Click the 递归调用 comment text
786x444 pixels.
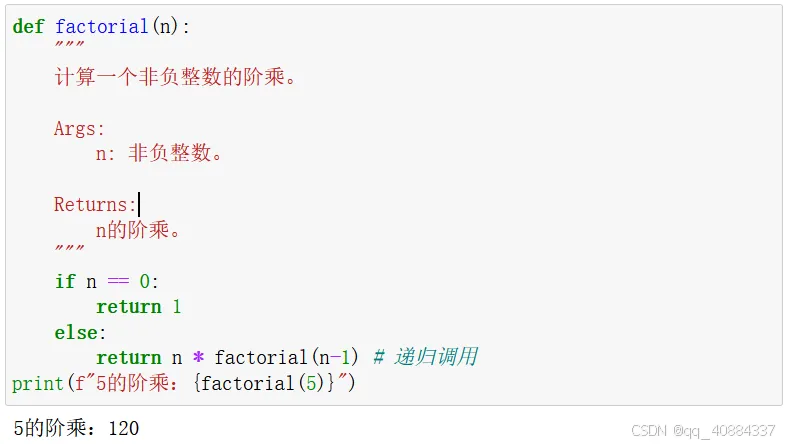[436, 357]
